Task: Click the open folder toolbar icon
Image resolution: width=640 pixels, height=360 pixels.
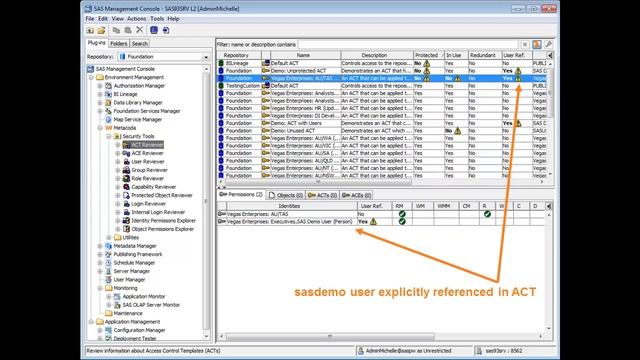Action: (101, 30)
